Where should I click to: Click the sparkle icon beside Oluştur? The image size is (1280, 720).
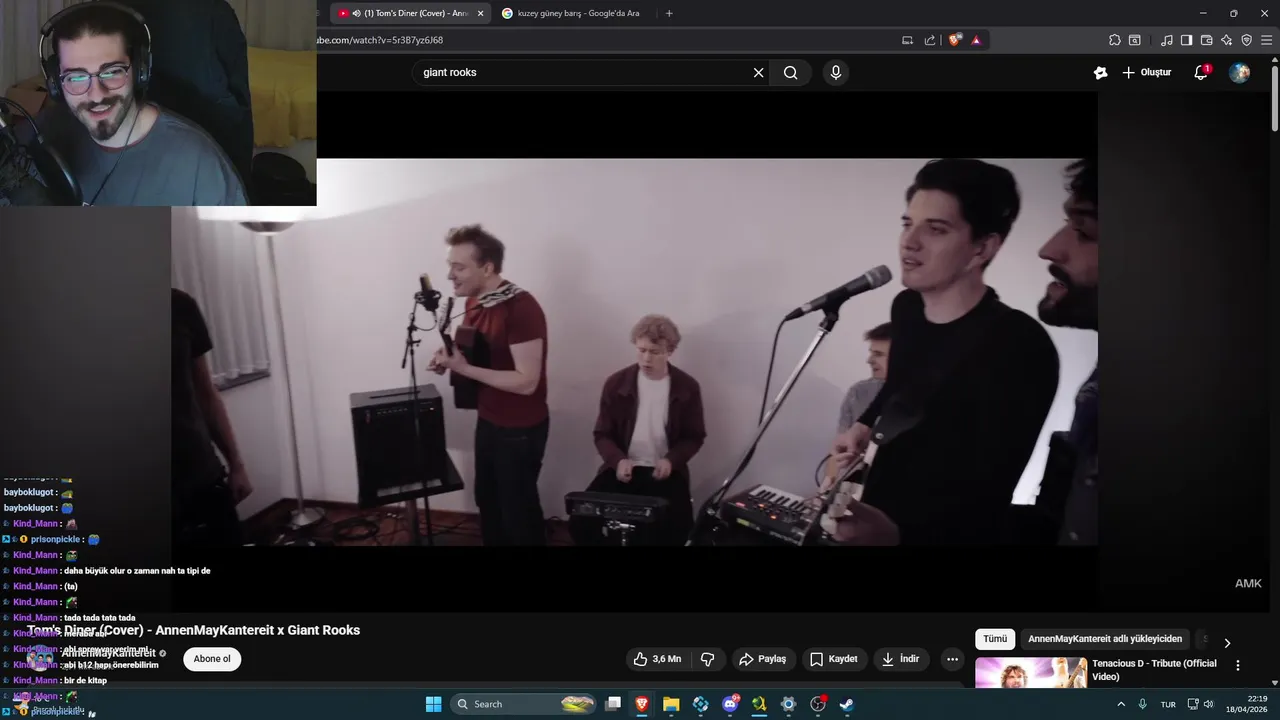point(1101,73)
